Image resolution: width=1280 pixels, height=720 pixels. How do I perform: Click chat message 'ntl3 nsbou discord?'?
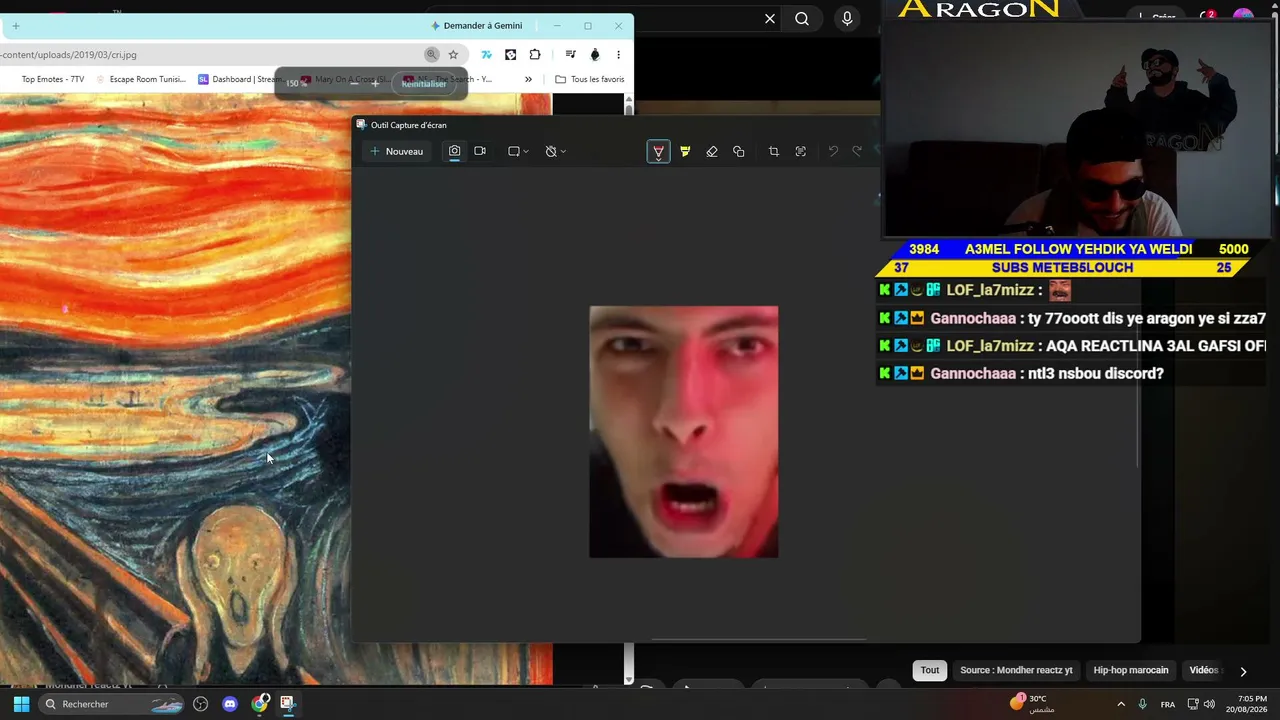1099,373
